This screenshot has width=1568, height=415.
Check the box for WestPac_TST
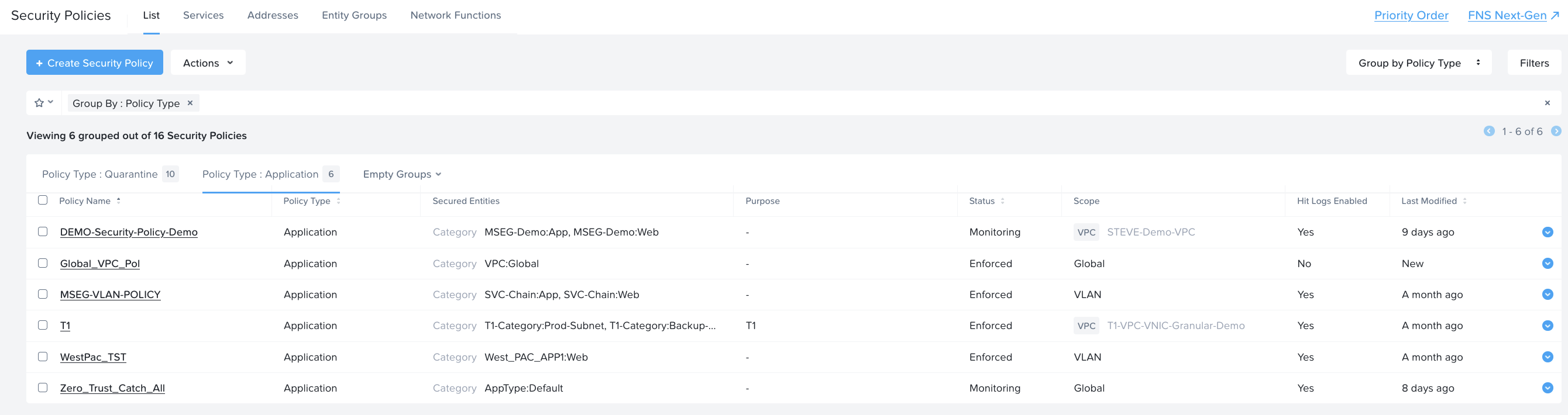[43, 357]
